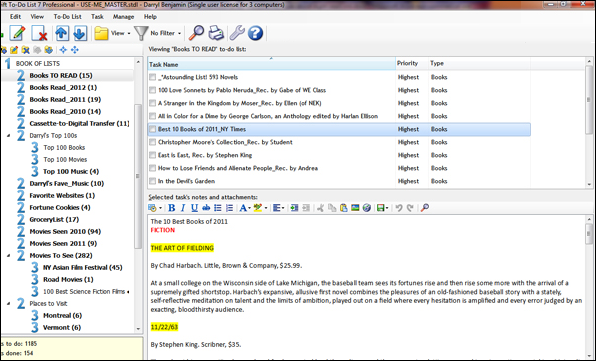Open the Edit menu
The height and width of the screenshot is (361, 596).
(15, 17)
